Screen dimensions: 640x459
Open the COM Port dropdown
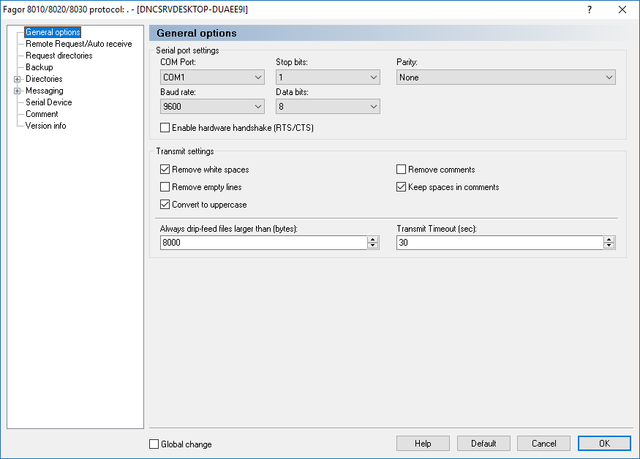pos(212,77)
